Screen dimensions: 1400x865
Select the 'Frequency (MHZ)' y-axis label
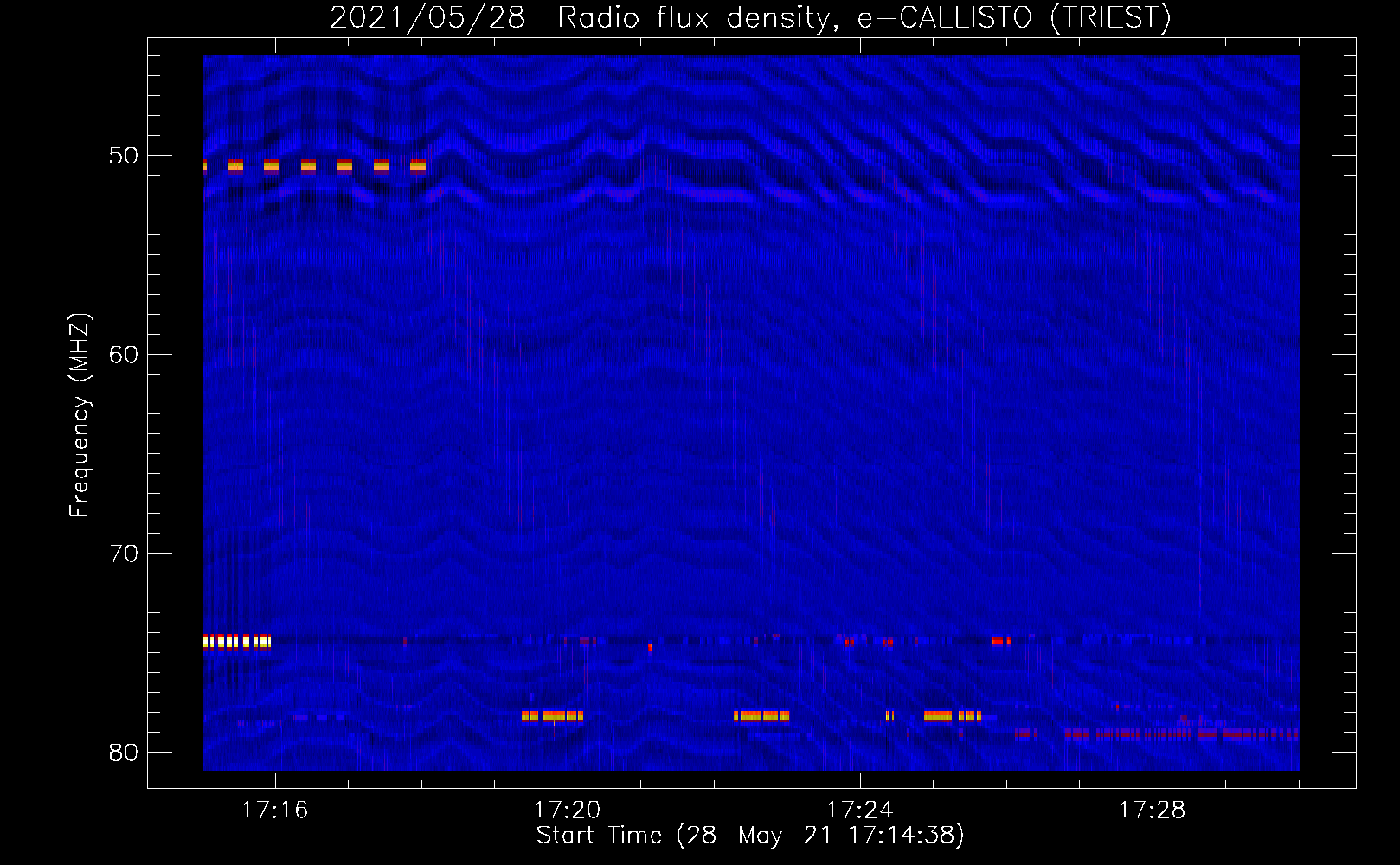pos(79,415)
